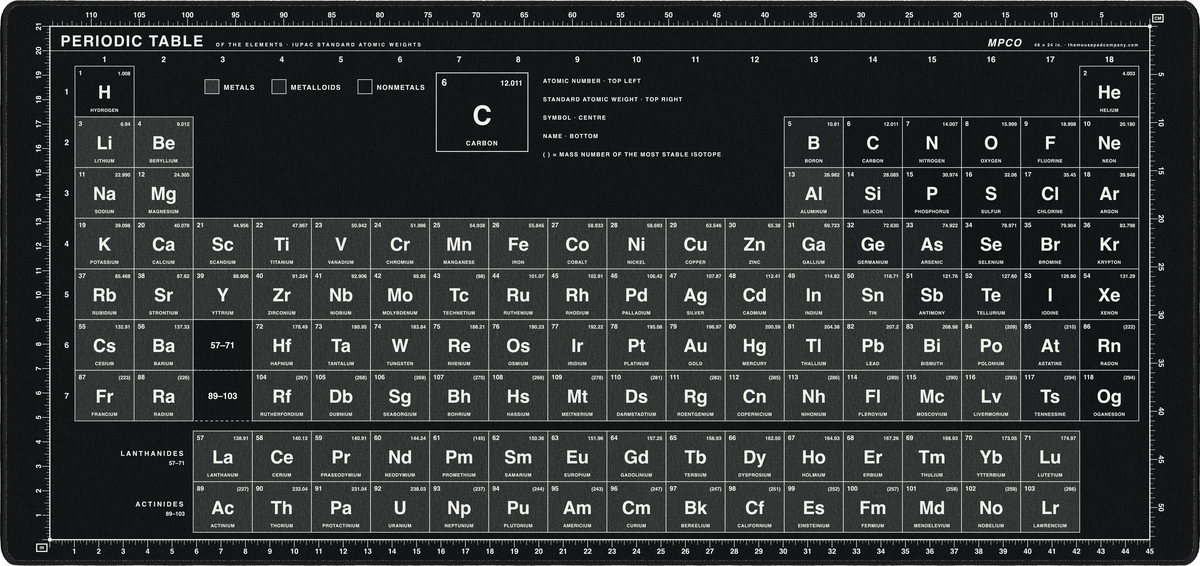Open the themousepadcompany.com link text
The image size is (1200, 566).
1103,45
